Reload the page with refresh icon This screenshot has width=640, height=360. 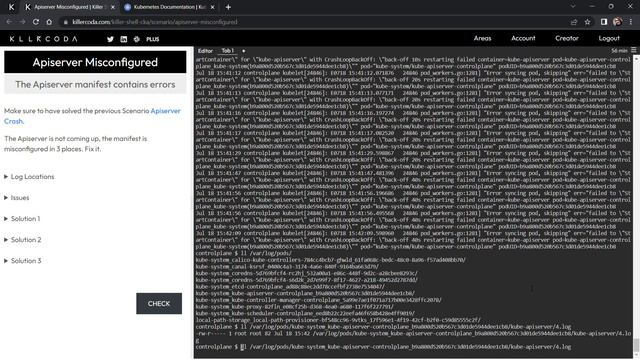click(36, 22)
